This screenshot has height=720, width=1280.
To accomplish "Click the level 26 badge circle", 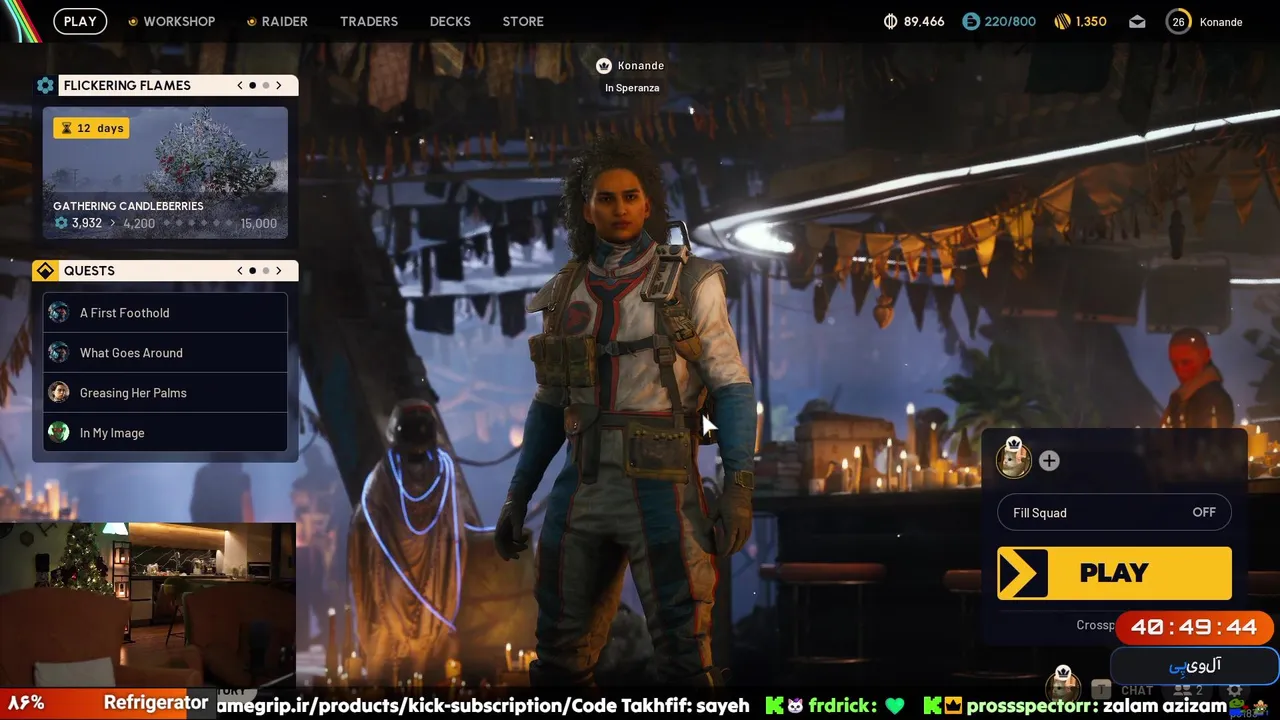I will (x=1179, y=21).
